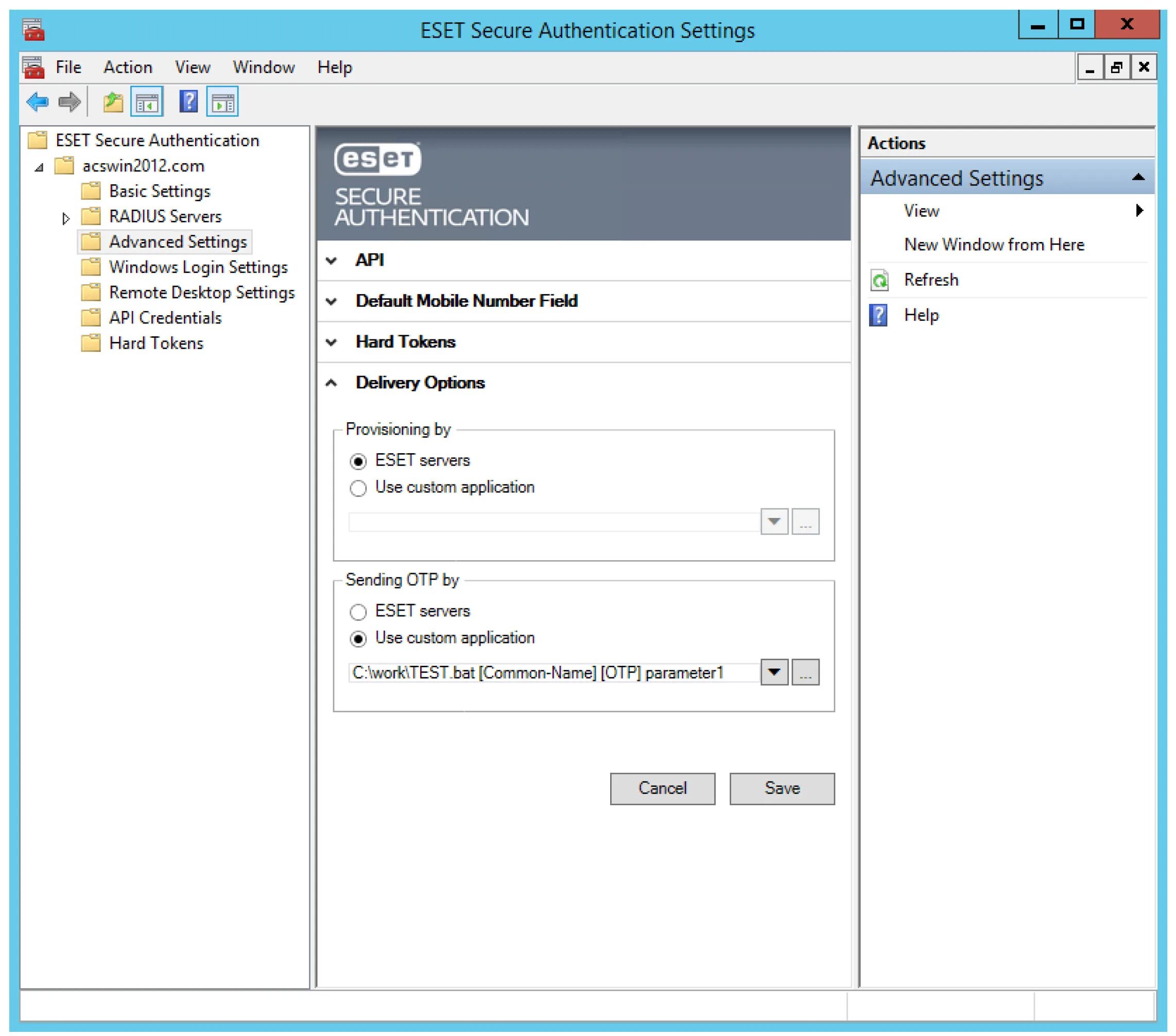Open the Action menu
The height and width of the screenshot is (1036, 1176).
pyautogui.click(x=128, y=67)
